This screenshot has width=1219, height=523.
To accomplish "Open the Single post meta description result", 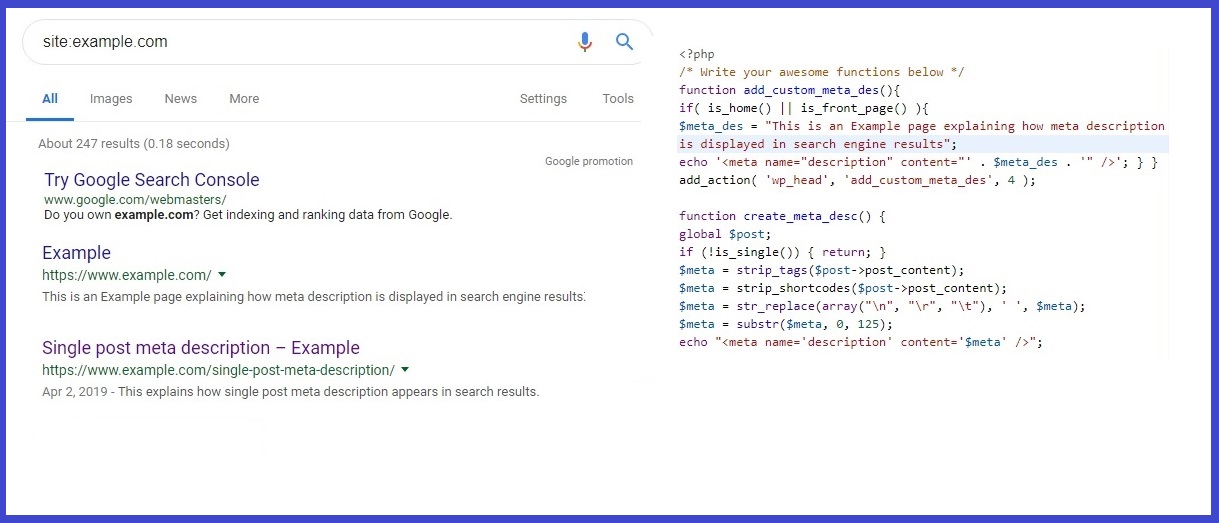I will [x=201, y=348].
